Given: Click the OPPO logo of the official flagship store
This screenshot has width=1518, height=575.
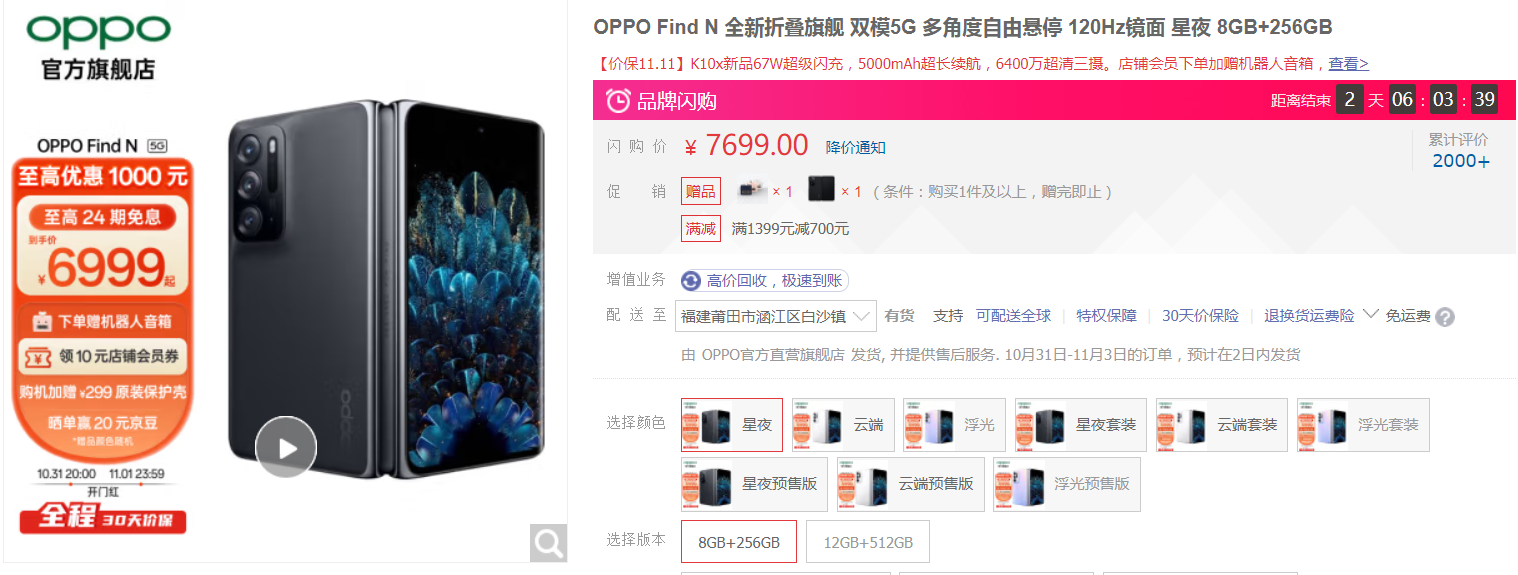Looking at the screenshot, I should [x=98, y=32].
